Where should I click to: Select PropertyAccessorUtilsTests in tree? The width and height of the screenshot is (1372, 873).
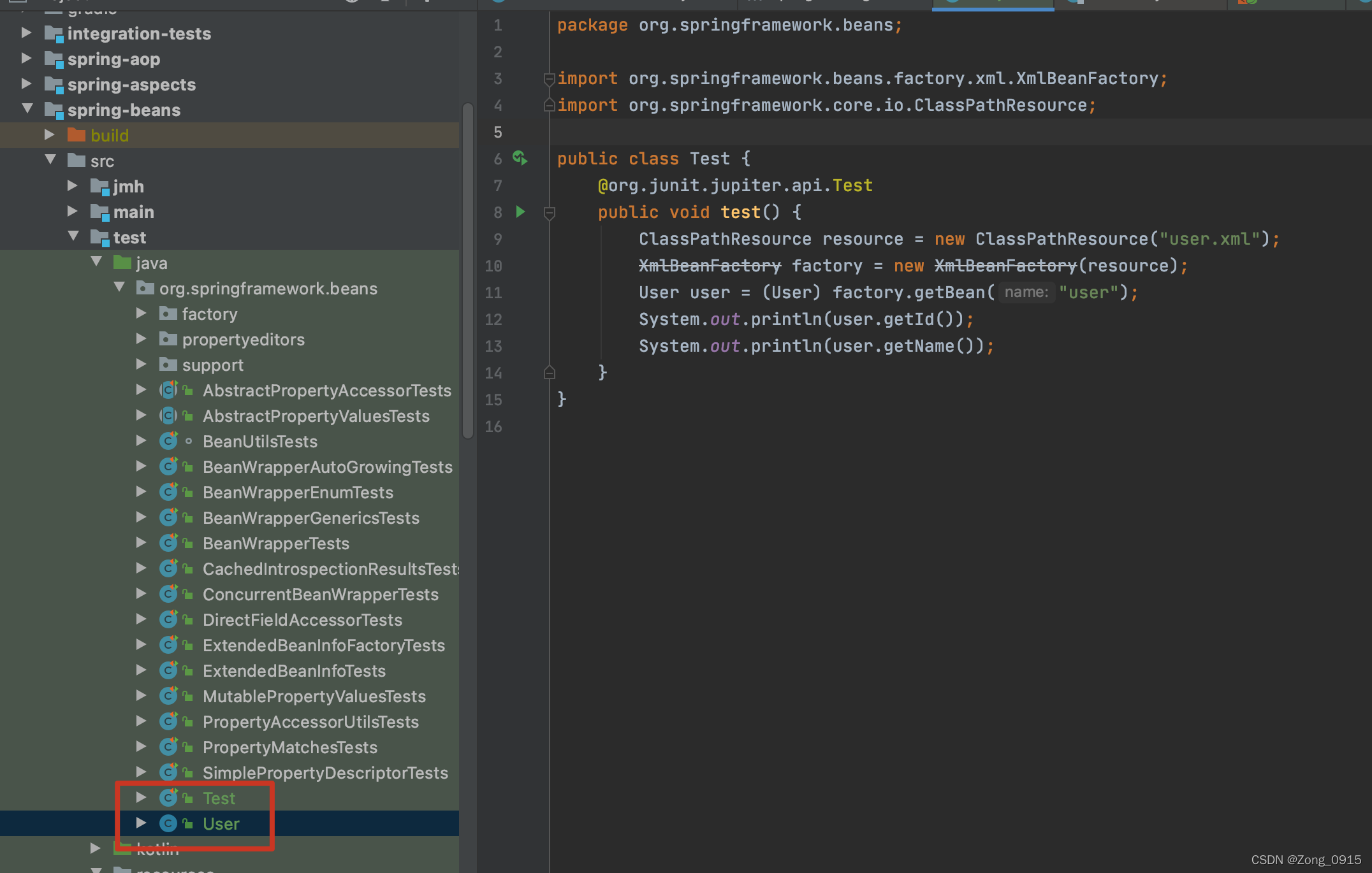pos(311,721)
